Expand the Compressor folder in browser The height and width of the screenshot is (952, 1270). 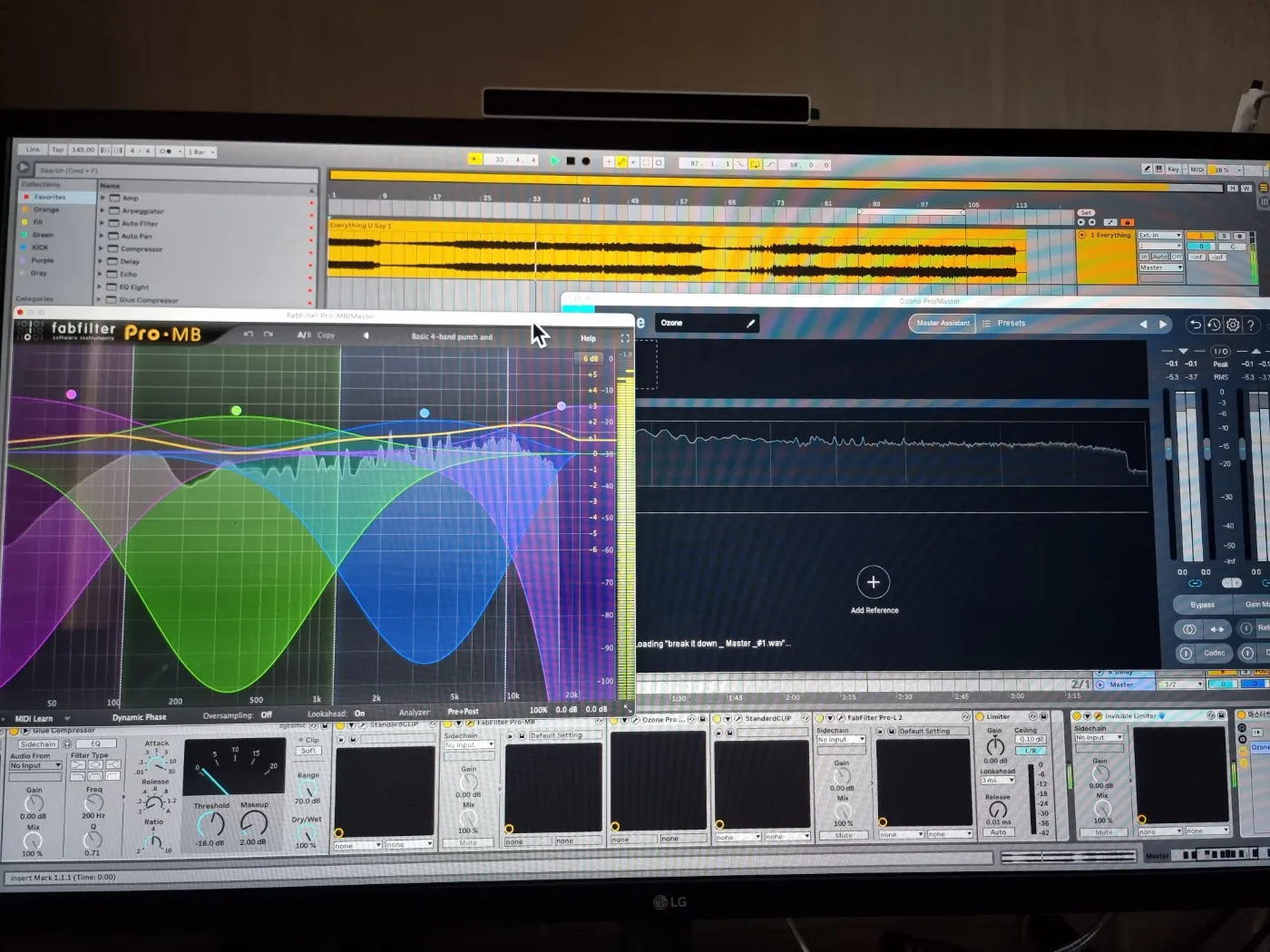pos(102,248)
